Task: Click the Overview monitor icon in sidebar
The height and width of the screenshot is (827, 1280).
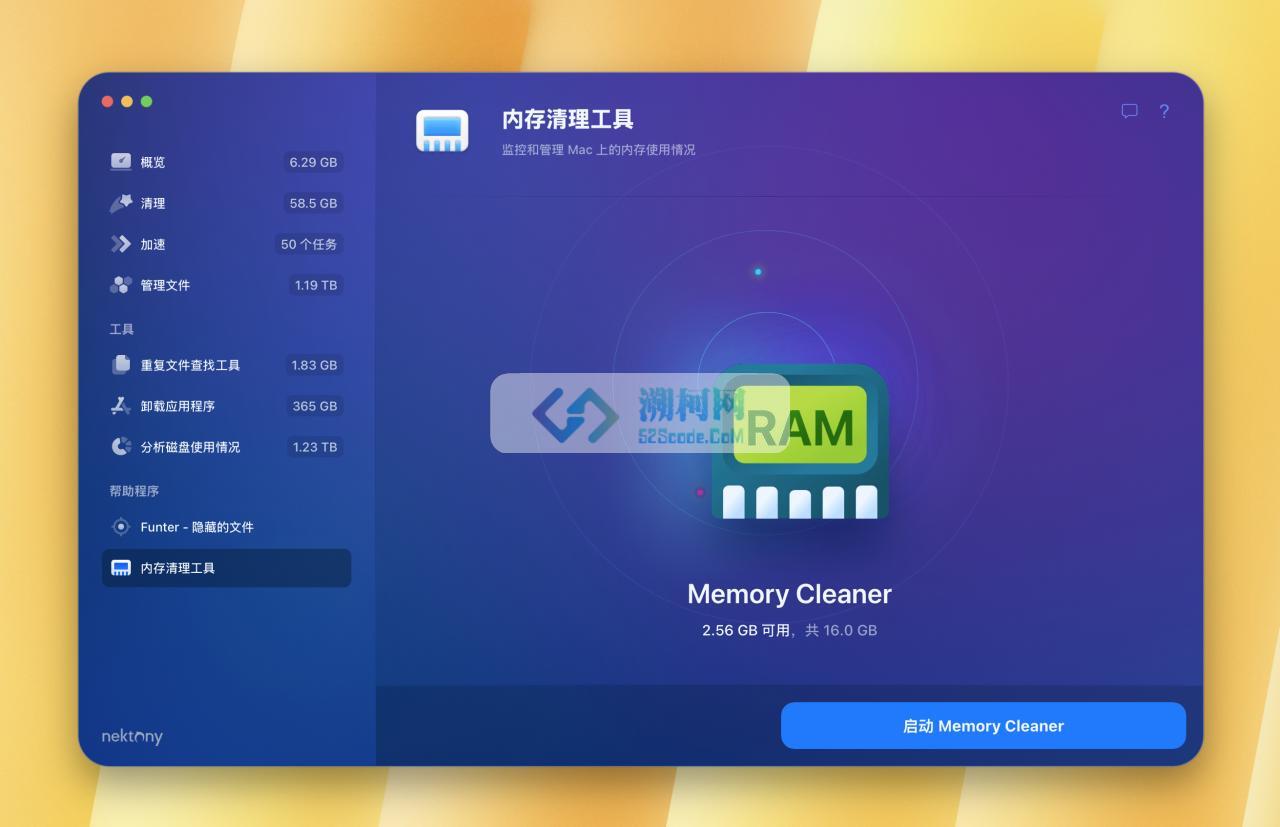Action: tap(121, 161)
